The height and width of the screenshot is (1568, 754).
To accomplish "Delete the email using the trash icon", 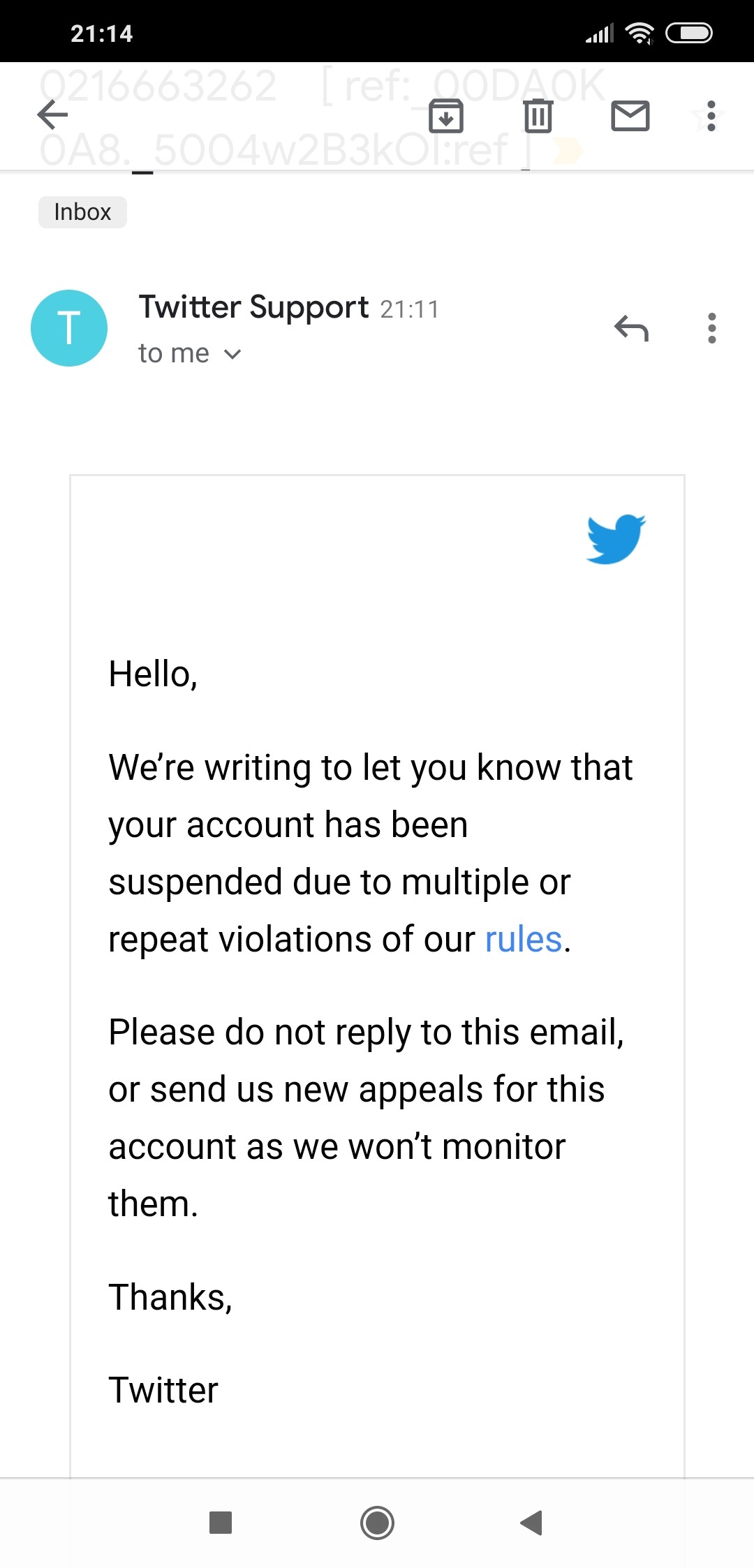I will coord(538,115).
